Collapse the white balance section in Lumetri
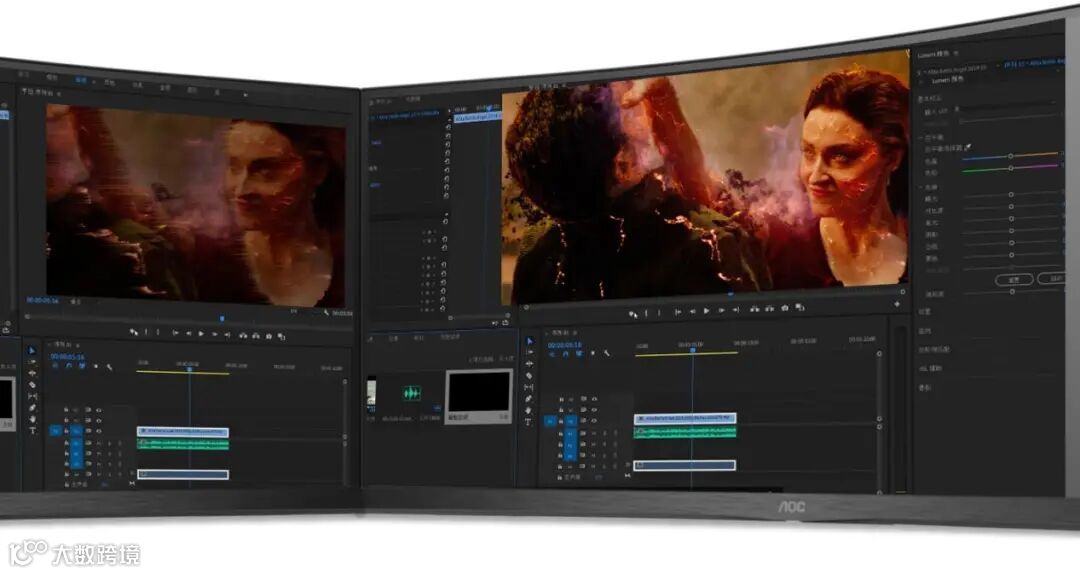 [x=920, y=138]
